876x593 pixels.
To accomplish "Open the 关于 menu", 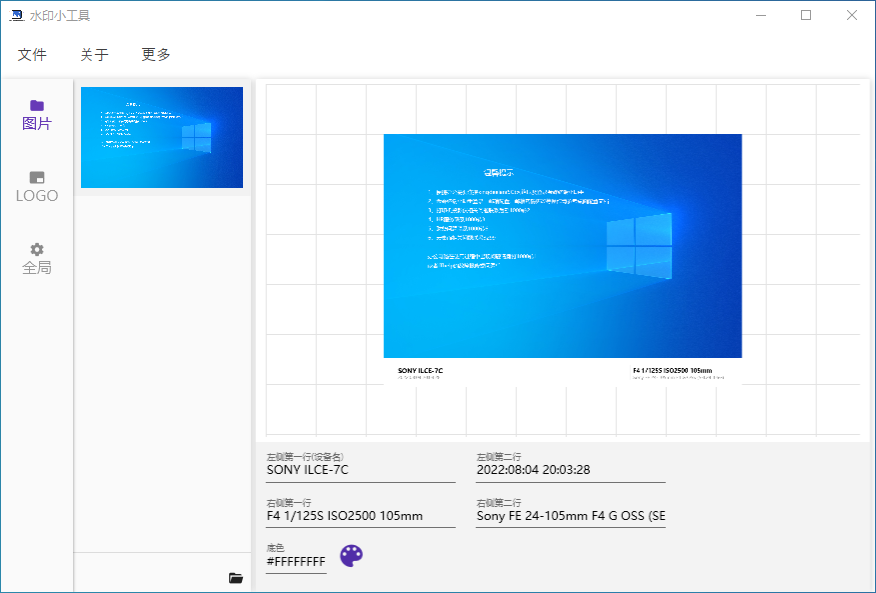I will pos(94,54).
